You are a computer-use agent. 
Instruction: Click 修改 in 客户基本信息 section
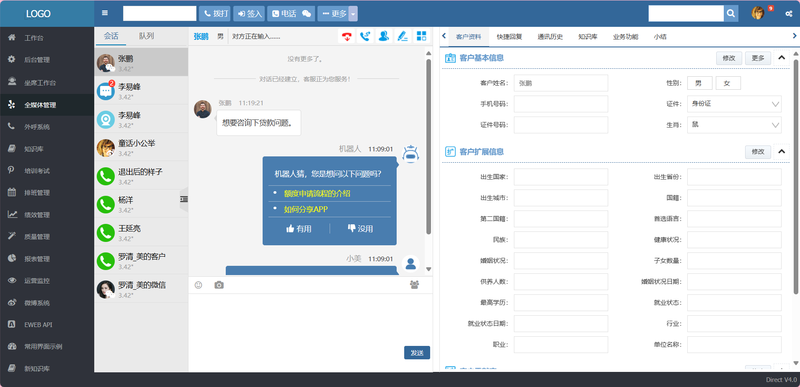[x=729, y=58]
